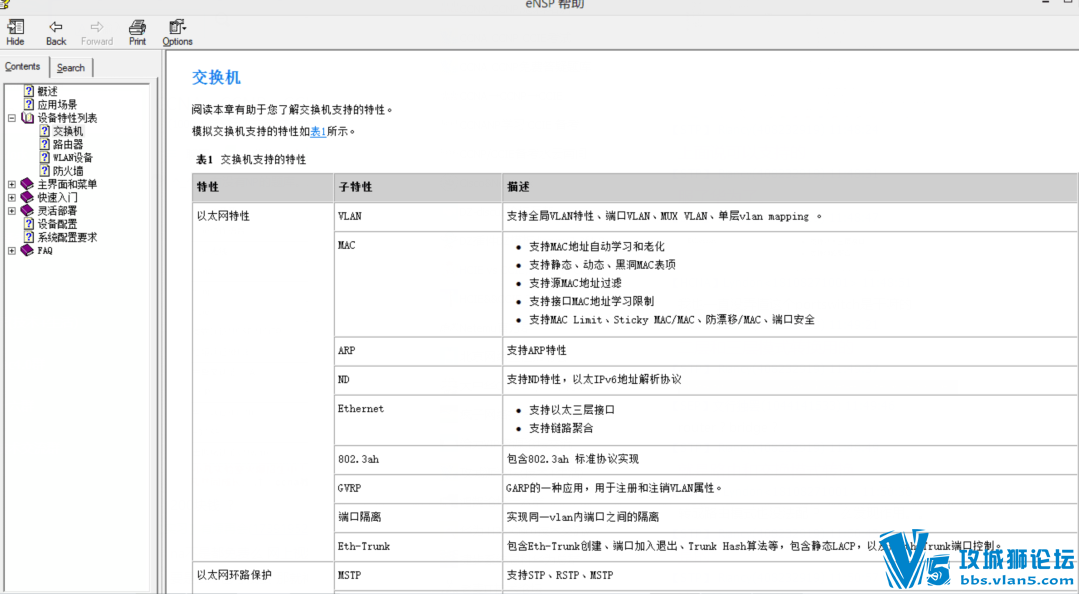This screenshot has width=1079, height=594.
Task: Switch to the Search tab
Action: tap(71, 68)
